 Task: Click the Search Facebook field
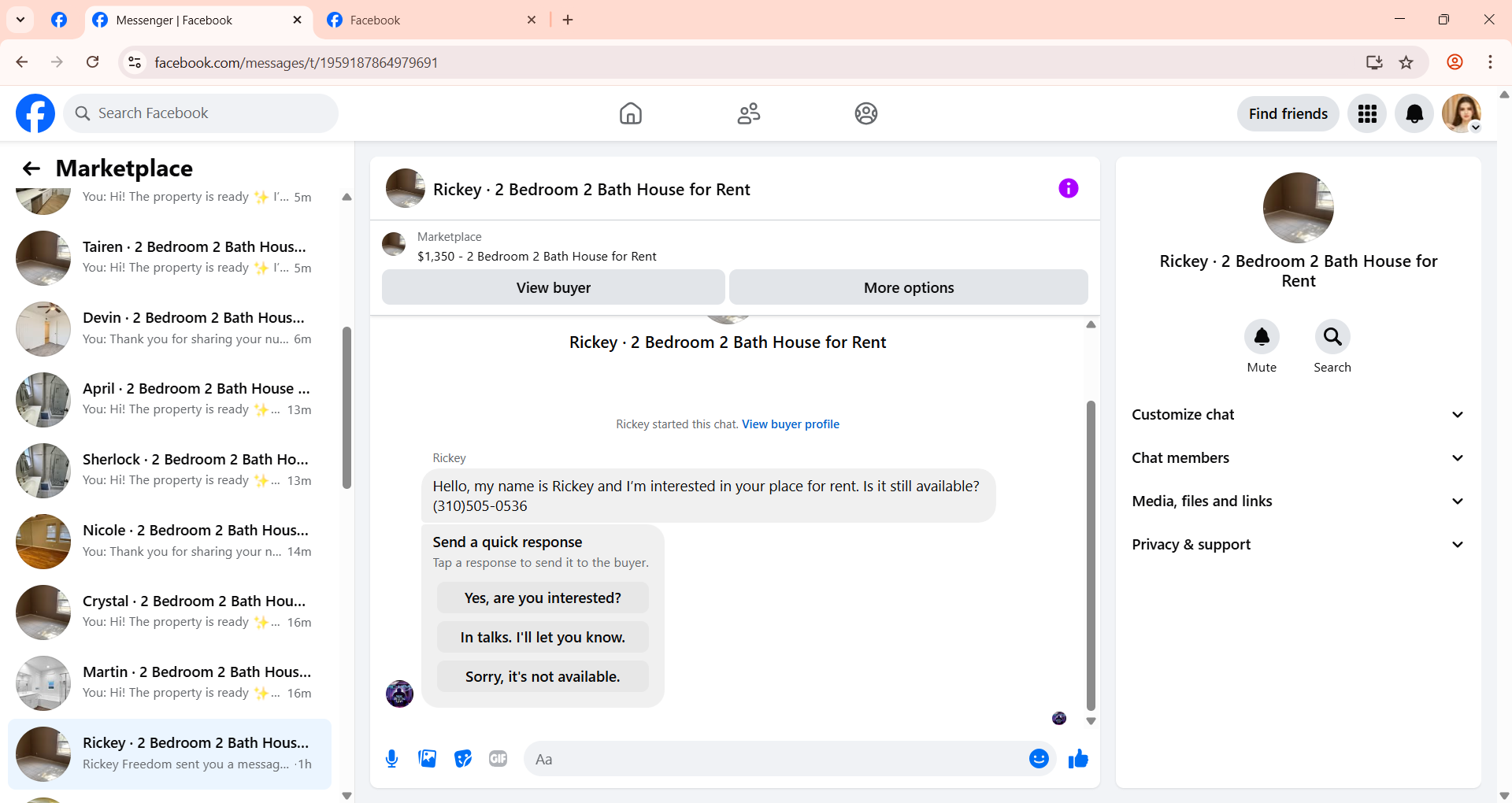pyautogui.click(x=201, y=113)
